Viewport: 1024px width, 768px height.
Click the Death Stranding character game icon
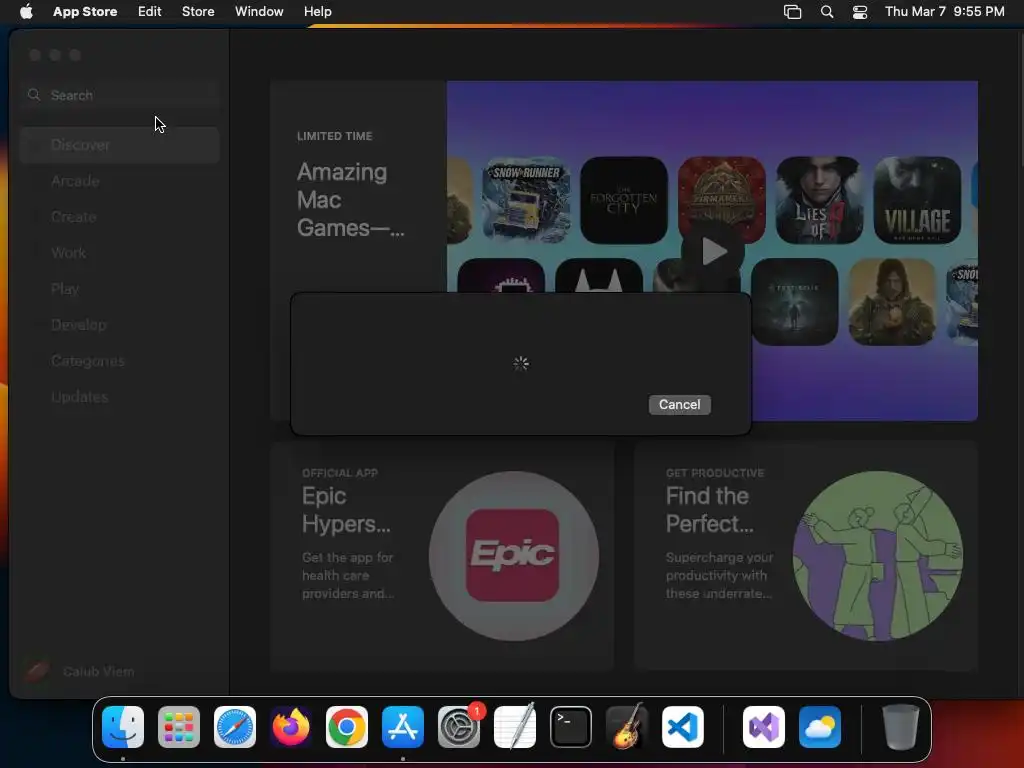coord(892,302)
